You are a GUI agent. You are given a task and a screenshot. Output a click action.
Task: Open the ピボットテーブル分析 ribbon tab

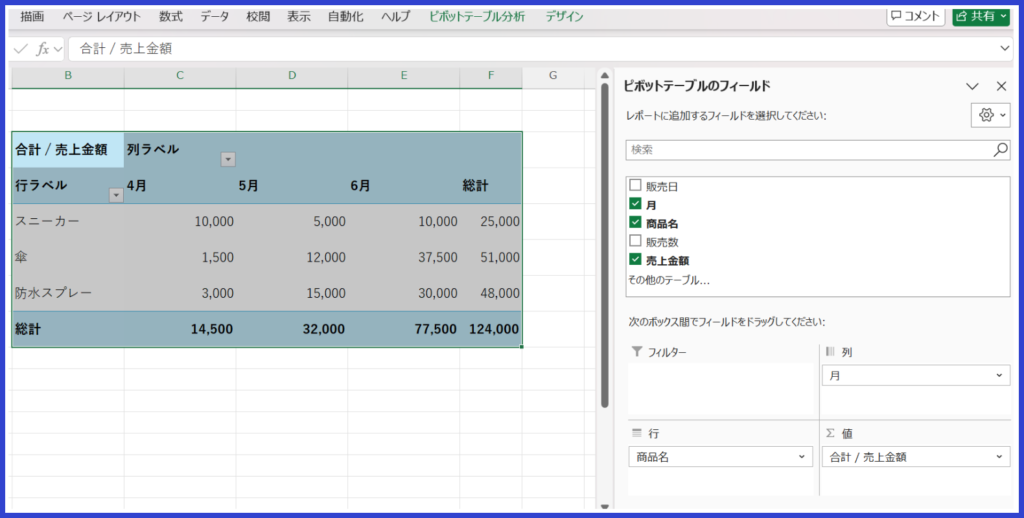(476, 17)
